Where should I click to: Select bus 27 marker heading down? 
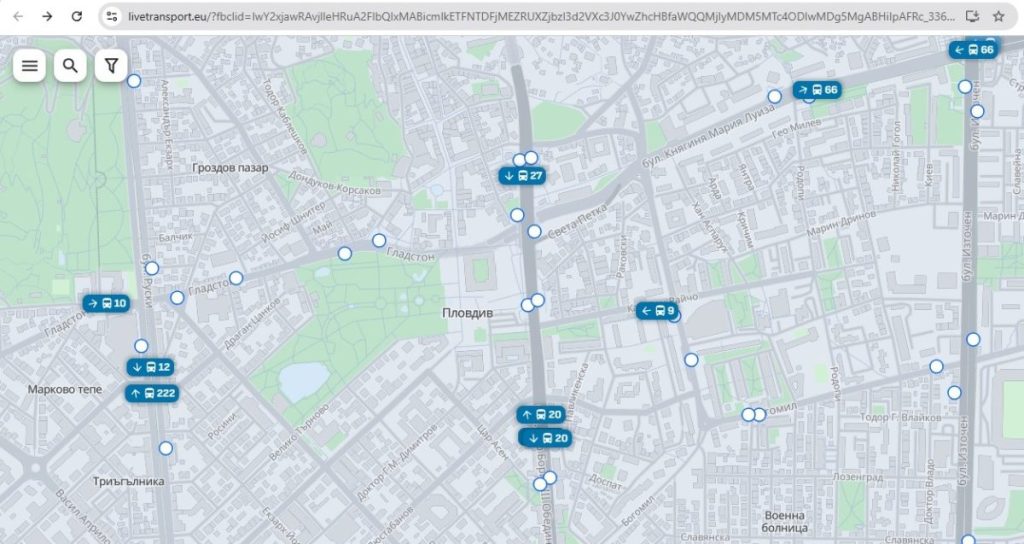524,176
